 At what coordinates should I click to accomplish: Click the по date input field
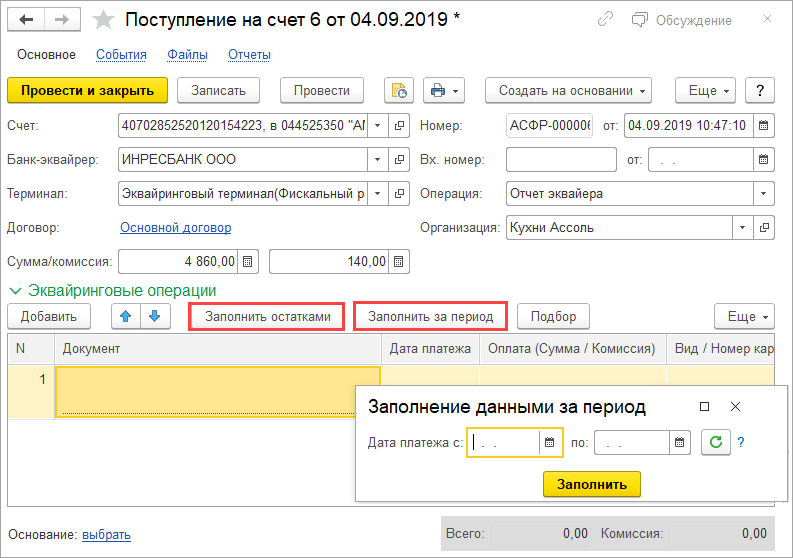[632, 443]
